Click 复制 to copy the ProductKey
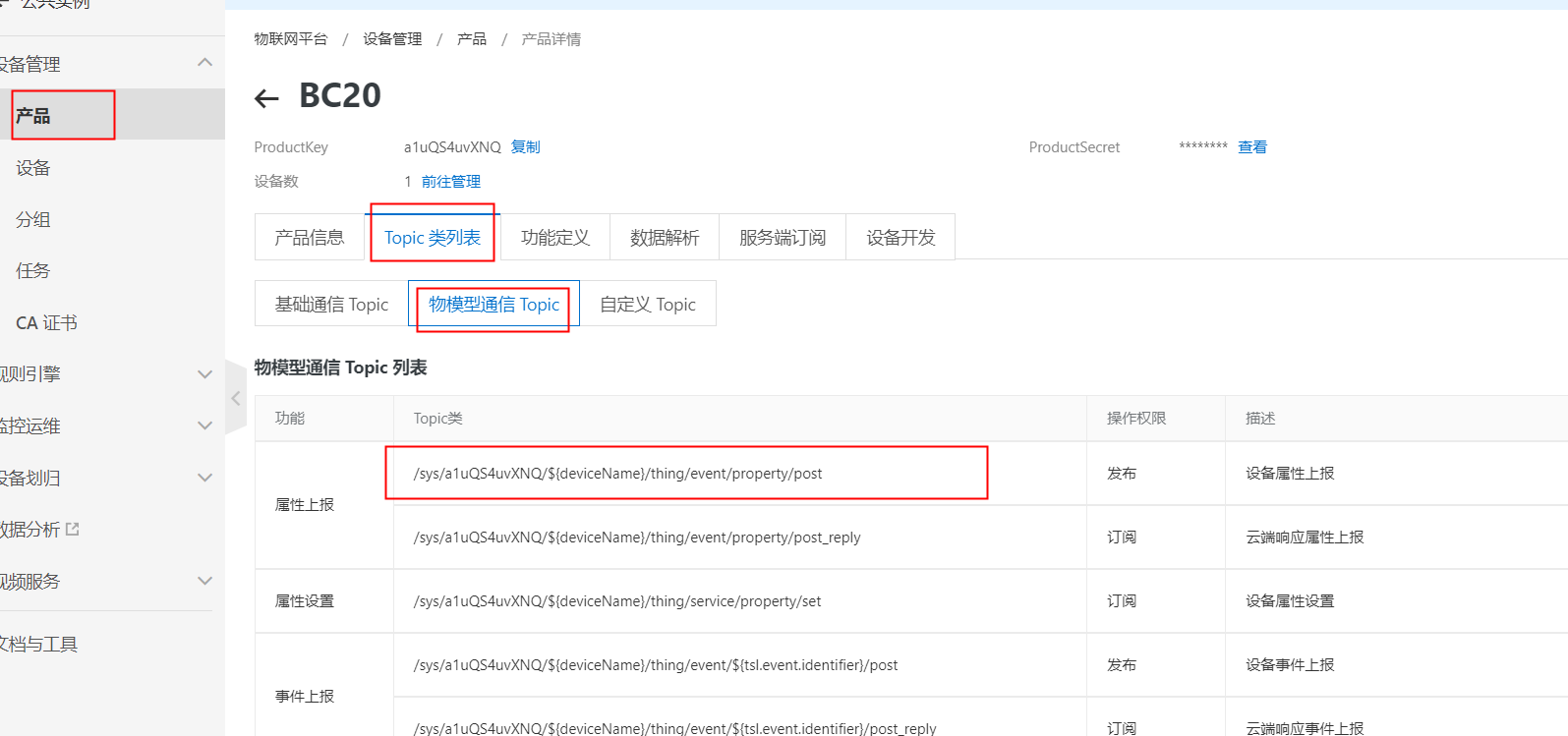Viewport: 1568px width, 736px height. (x=526, y=147)
